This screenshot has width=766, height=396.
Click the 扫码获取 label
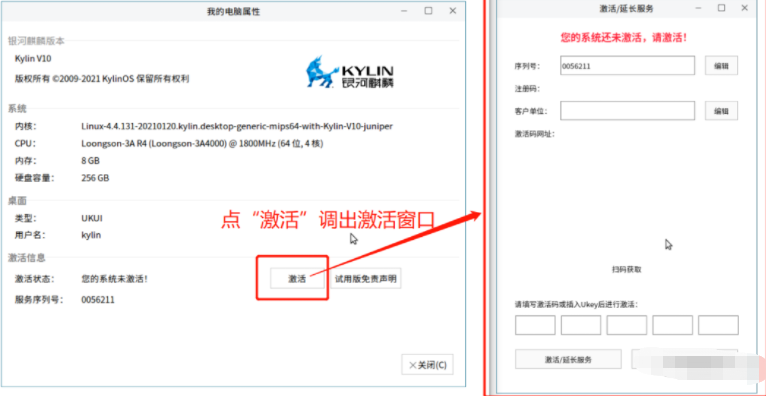626,269
